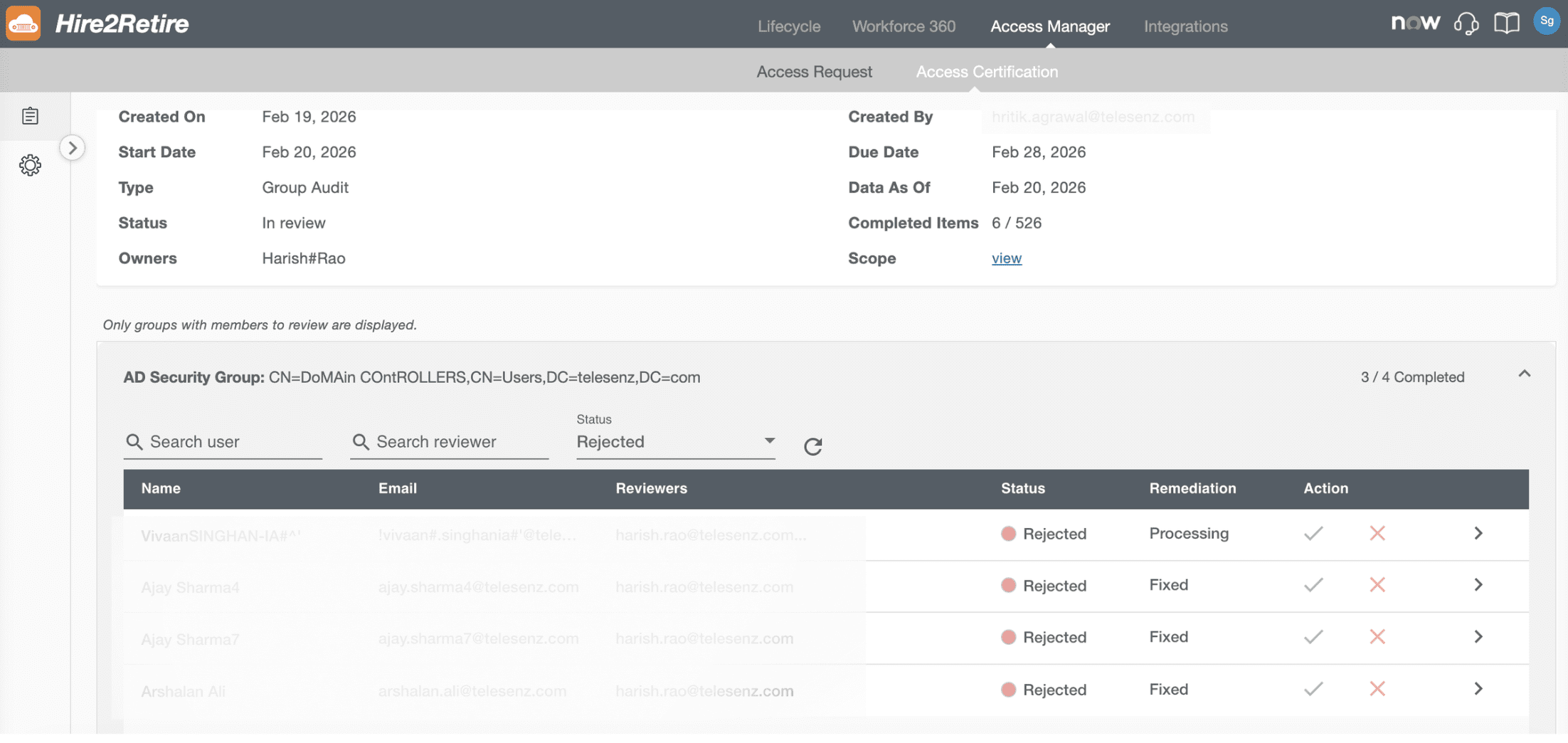Click the now platform logo
Screen dimensions: 1568x743
pyautogui.click(x=1416, y=22)
